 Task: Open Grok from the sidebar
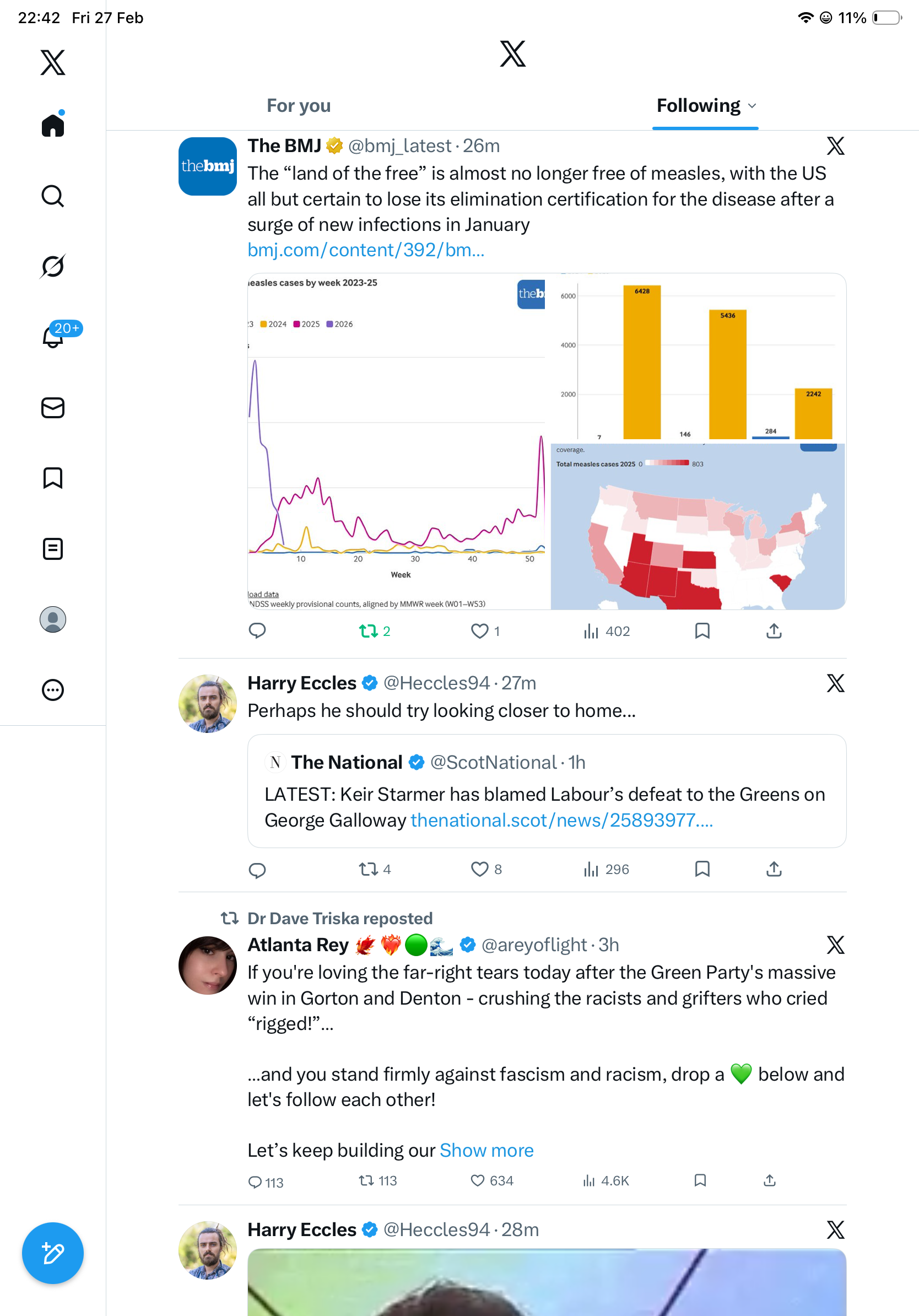pos(53,267)
